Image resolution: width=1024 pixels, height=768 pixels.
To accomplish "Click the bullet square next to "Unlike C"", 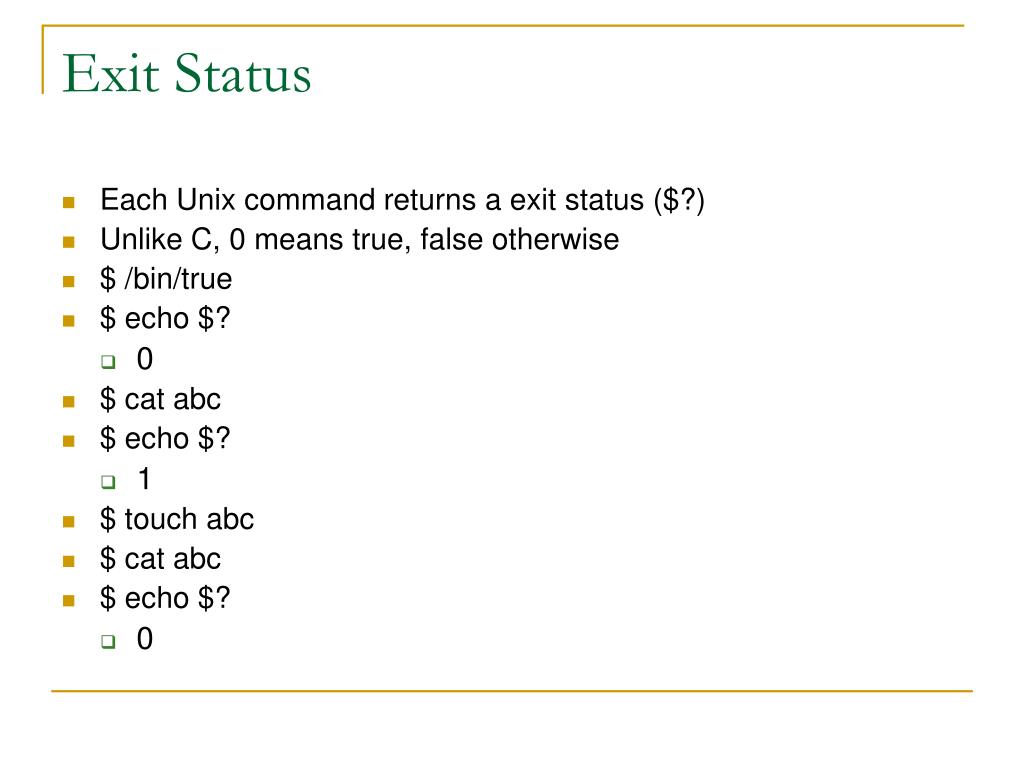I will pos(69,242).
